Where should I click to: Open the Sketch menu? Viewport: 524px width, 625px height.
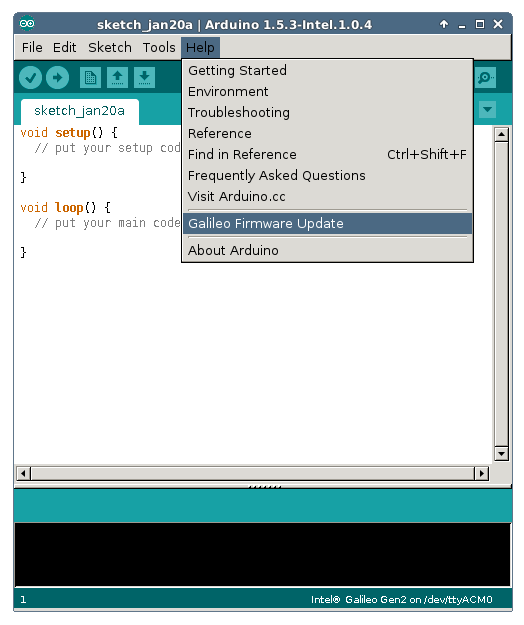point(110,47)
